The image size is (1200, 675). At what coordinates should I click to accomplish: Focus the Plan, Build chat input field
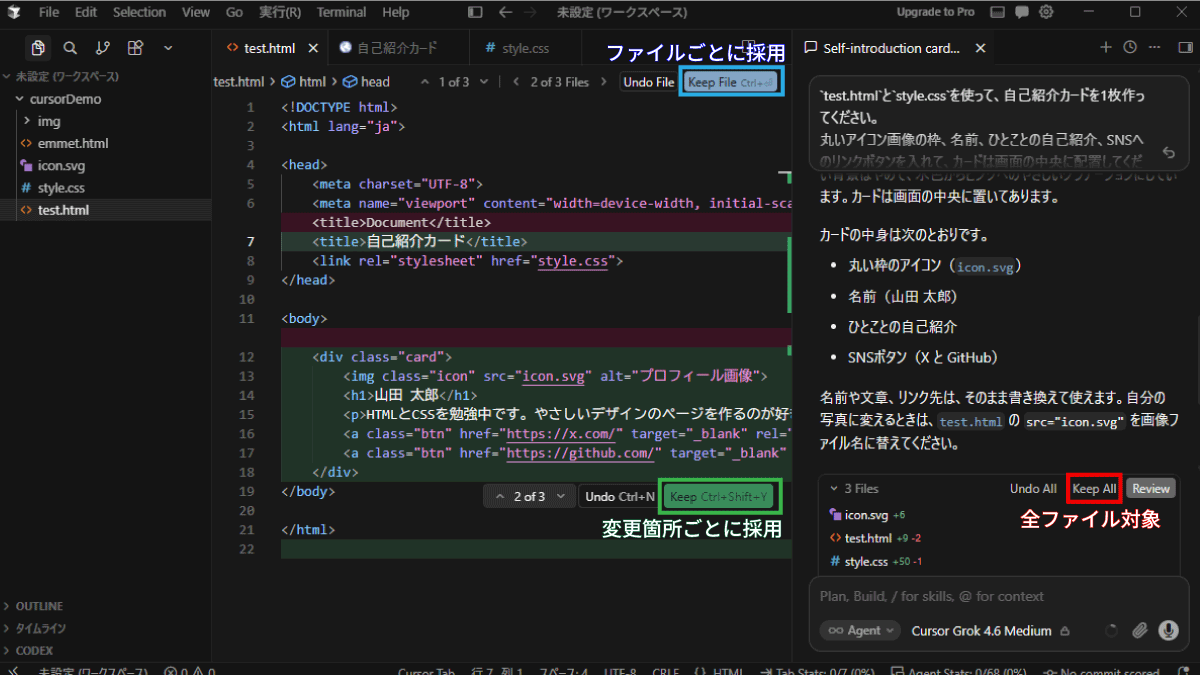[996, 596]
